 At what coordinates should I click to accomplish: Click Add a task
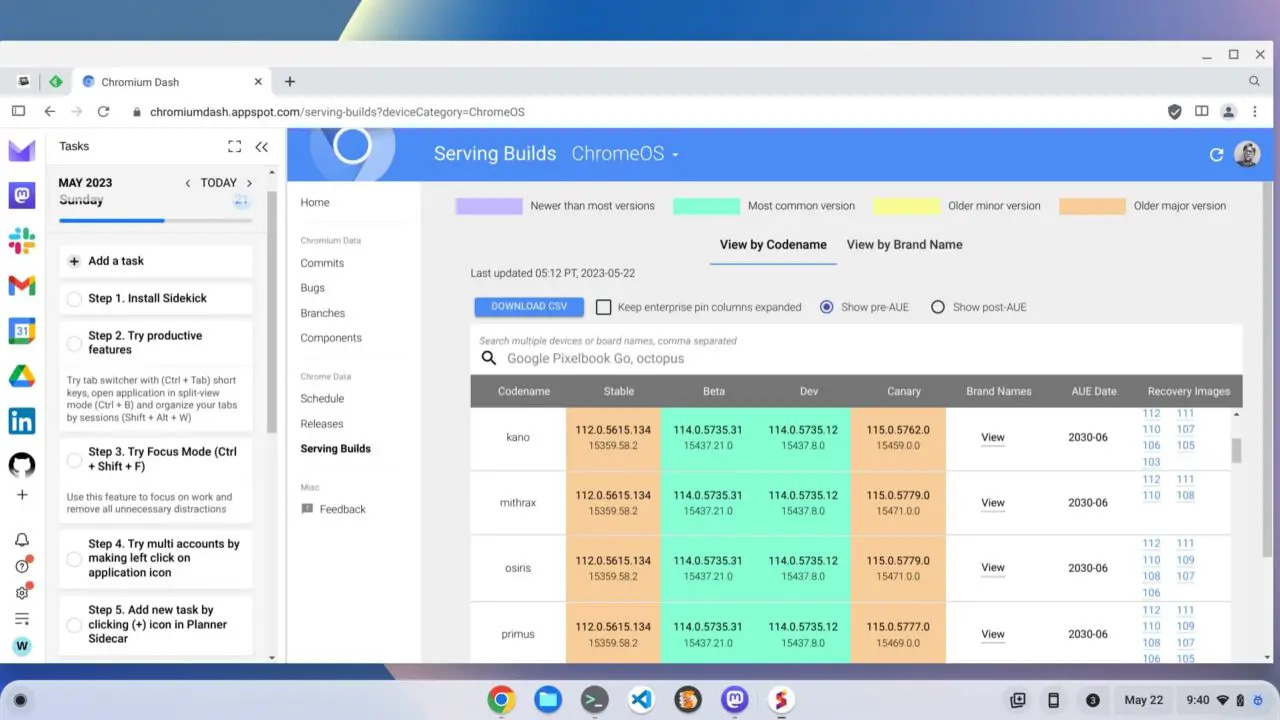tap(155, 261)
